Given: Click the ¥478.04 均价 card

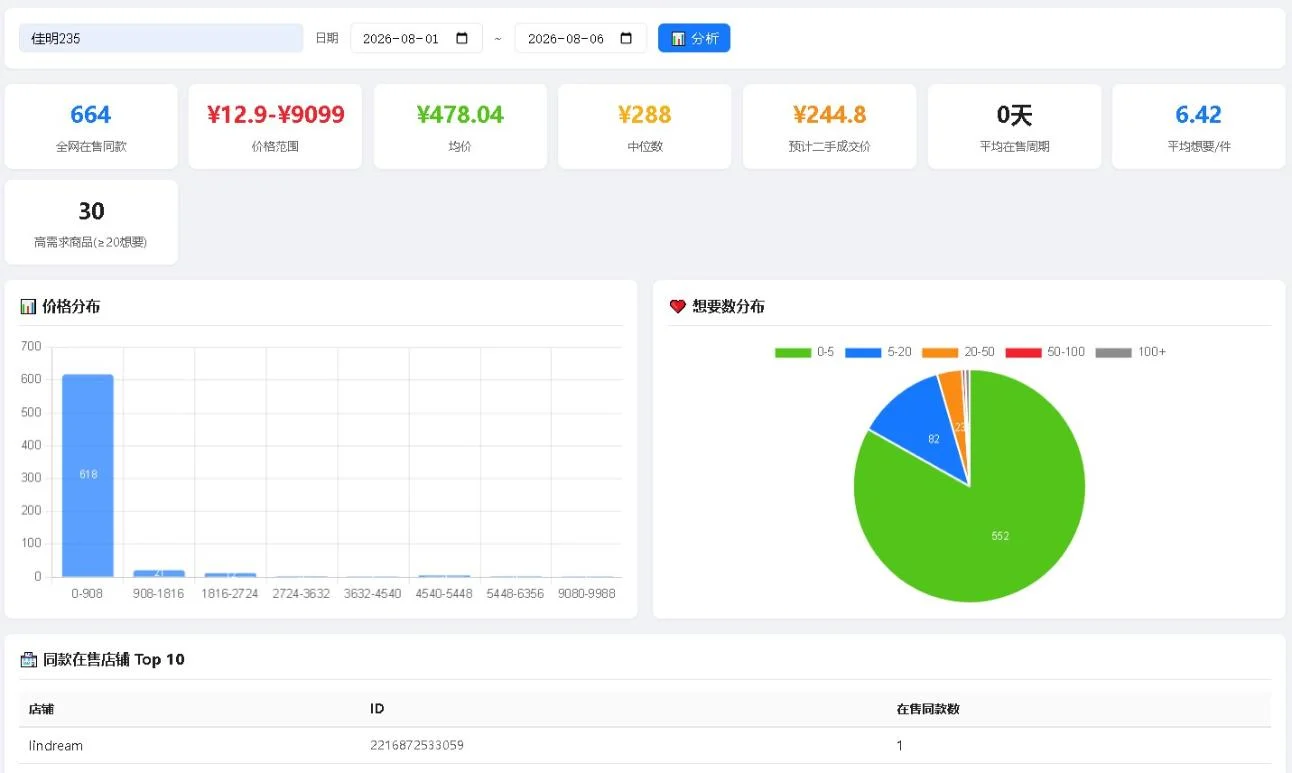Looking at the screenshot, I should [x=460, y=126].
